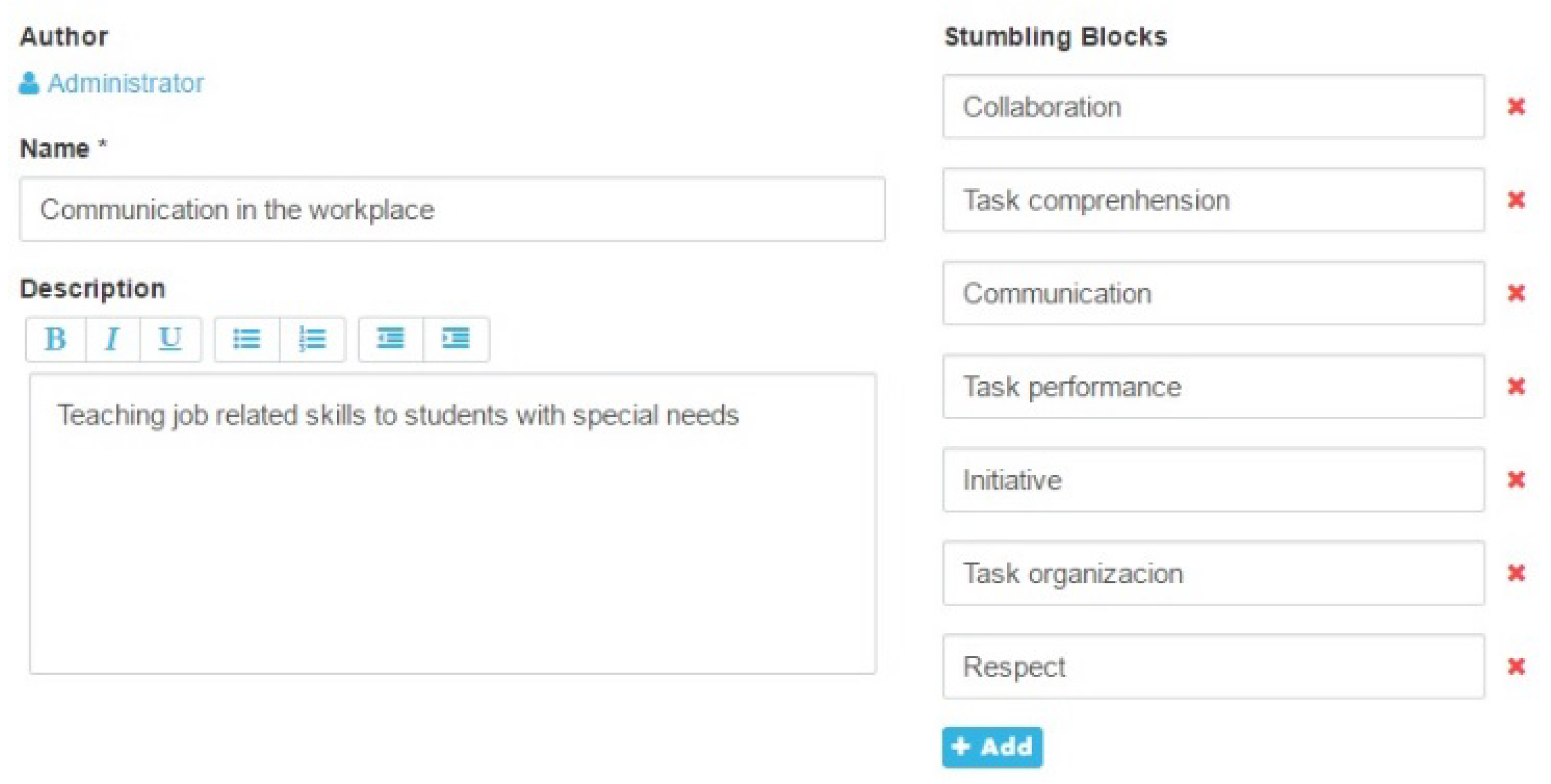Screen dimensions: 1551x784
Task: Insert a bulleted list in description
Action: tap(247, 339)
